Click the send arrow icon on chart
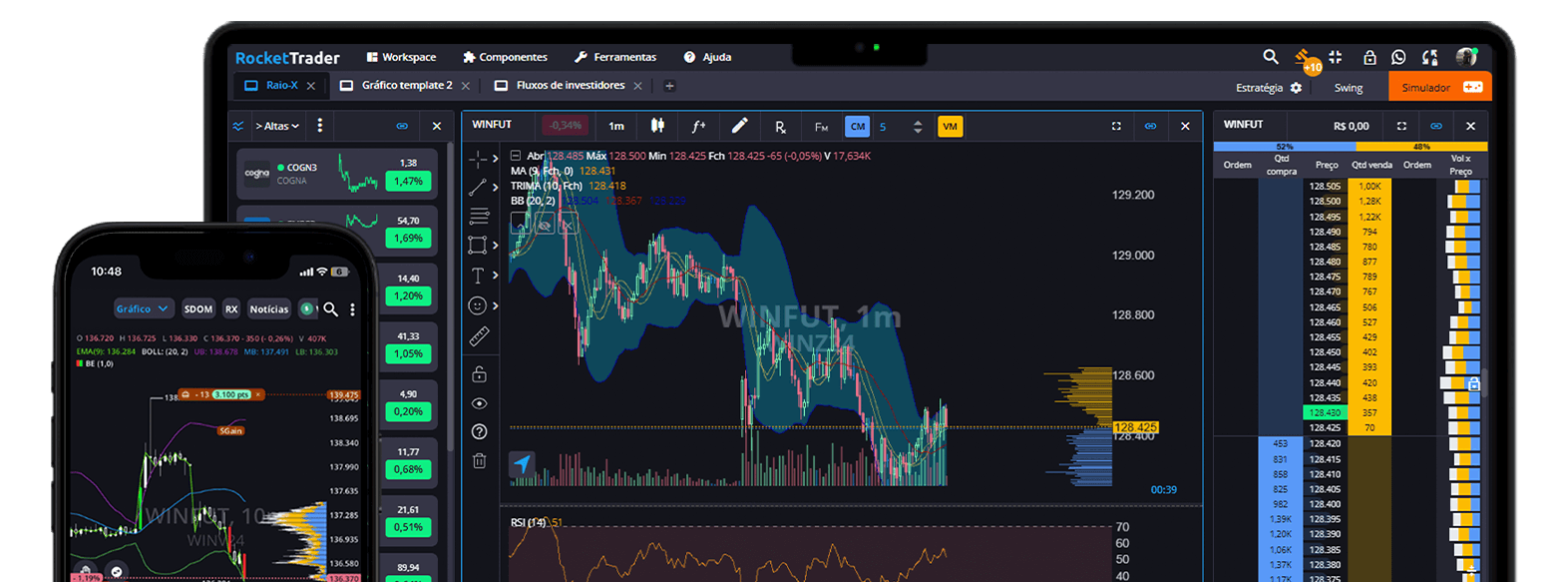Image resolution: width=1568 pixels, height=582 pixels. click(x=522, y=463)
